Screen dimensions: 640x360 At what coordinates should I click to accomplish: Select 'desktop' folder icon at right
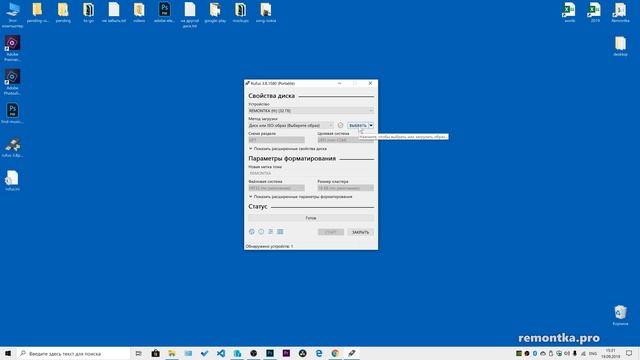(620, 46)
